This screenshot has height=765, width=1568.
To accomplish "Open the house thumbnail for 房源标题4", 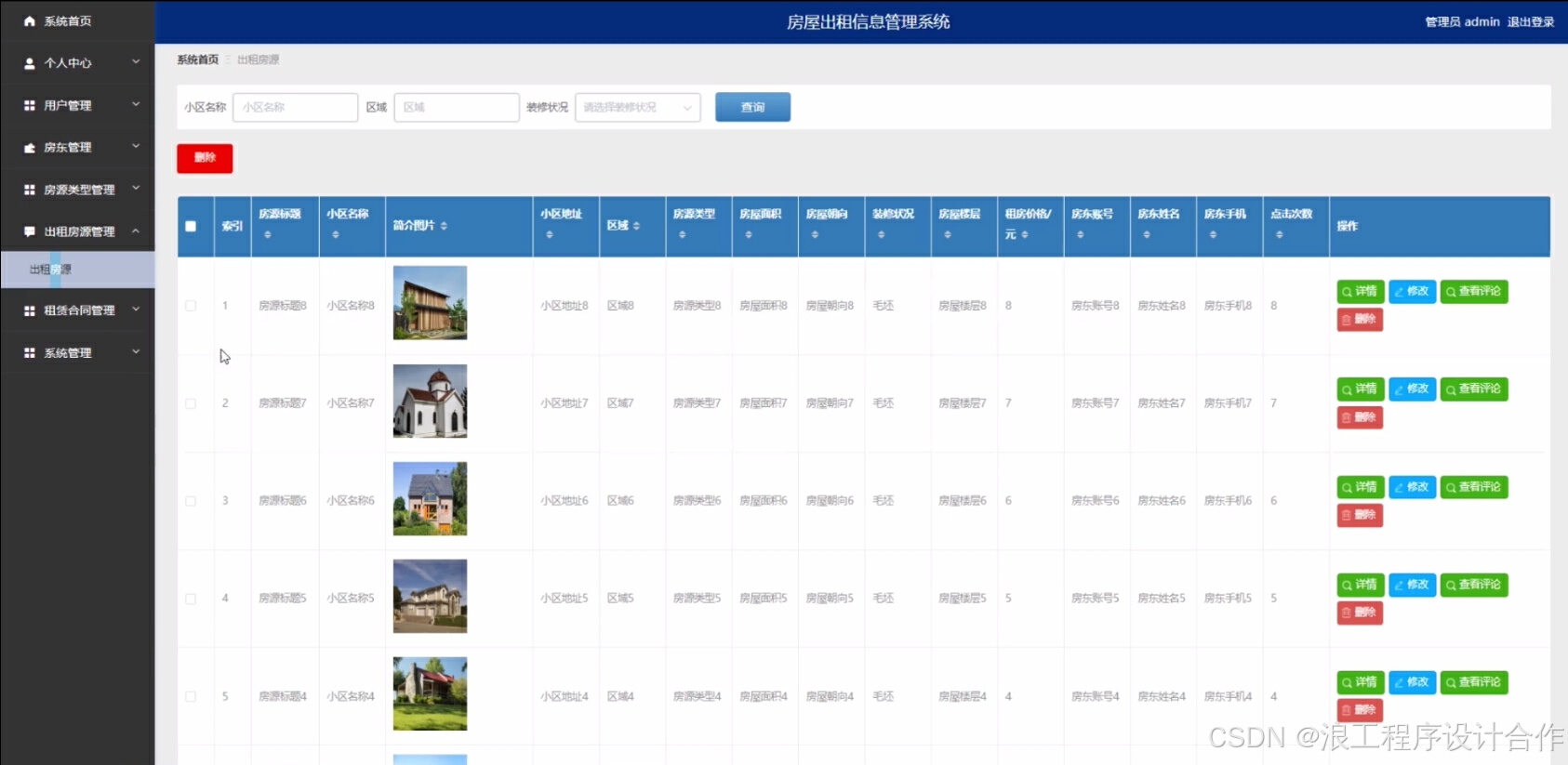I will click(x=430, y=693).
